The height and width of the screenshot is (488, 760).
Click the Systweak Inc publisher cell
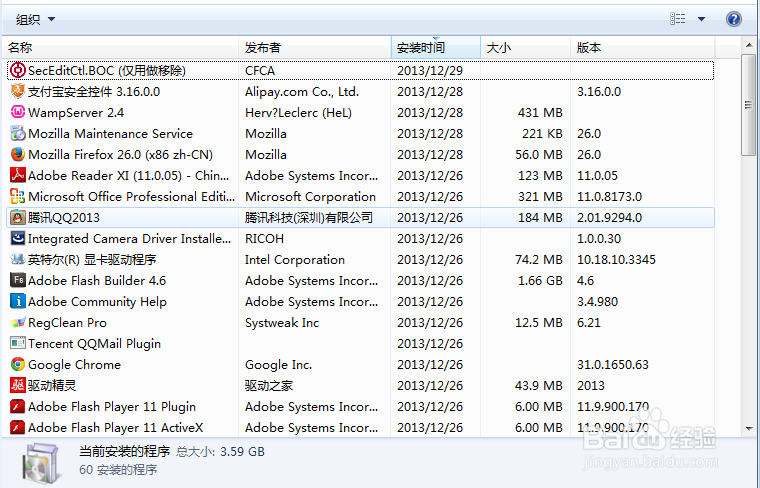[x=282, y=322]
